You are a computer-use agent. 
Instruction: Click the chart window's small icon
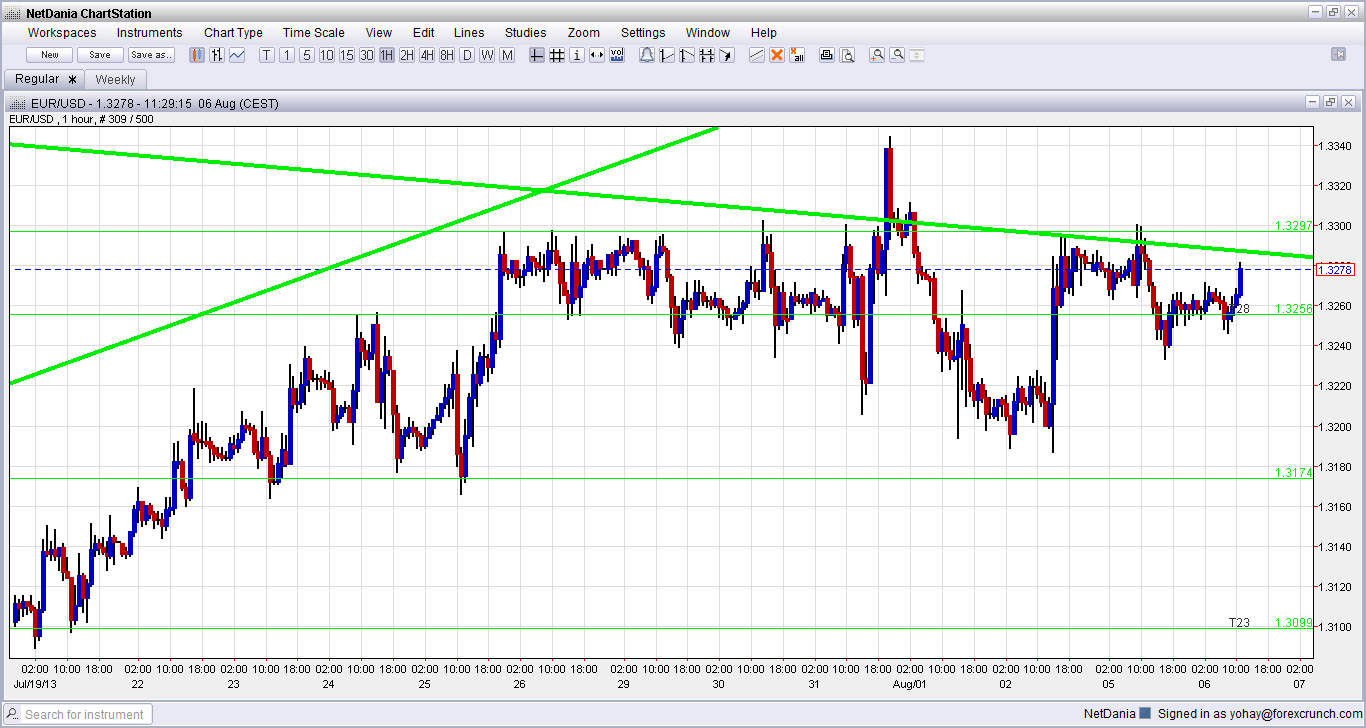coord(17,103)
